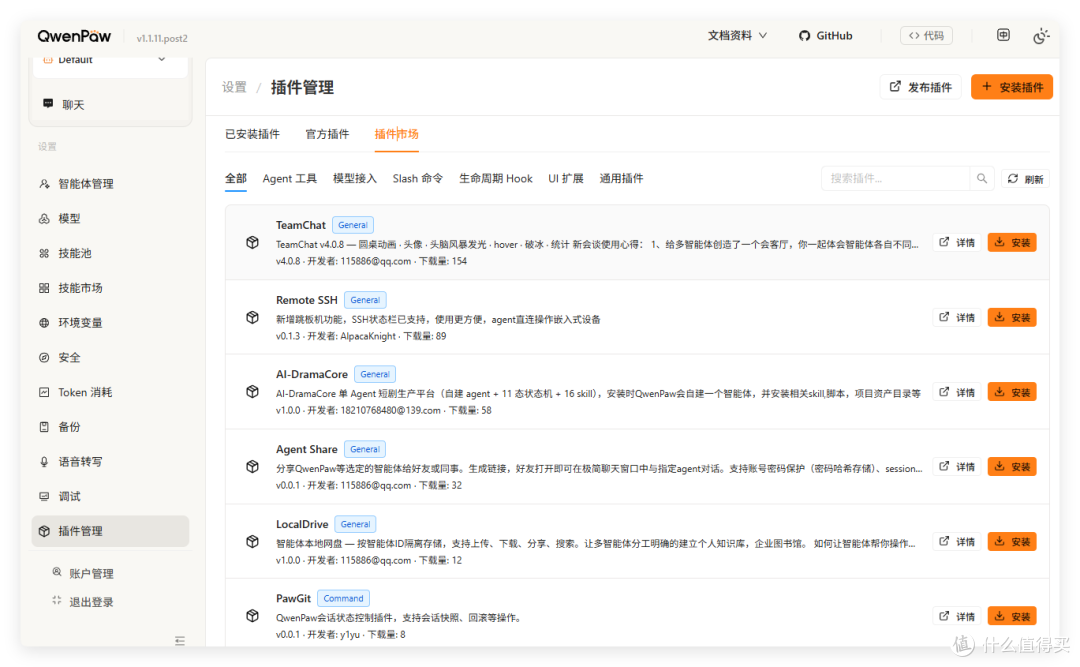
Task: Select 插件管理 in the sidebar
Action: 110,531
